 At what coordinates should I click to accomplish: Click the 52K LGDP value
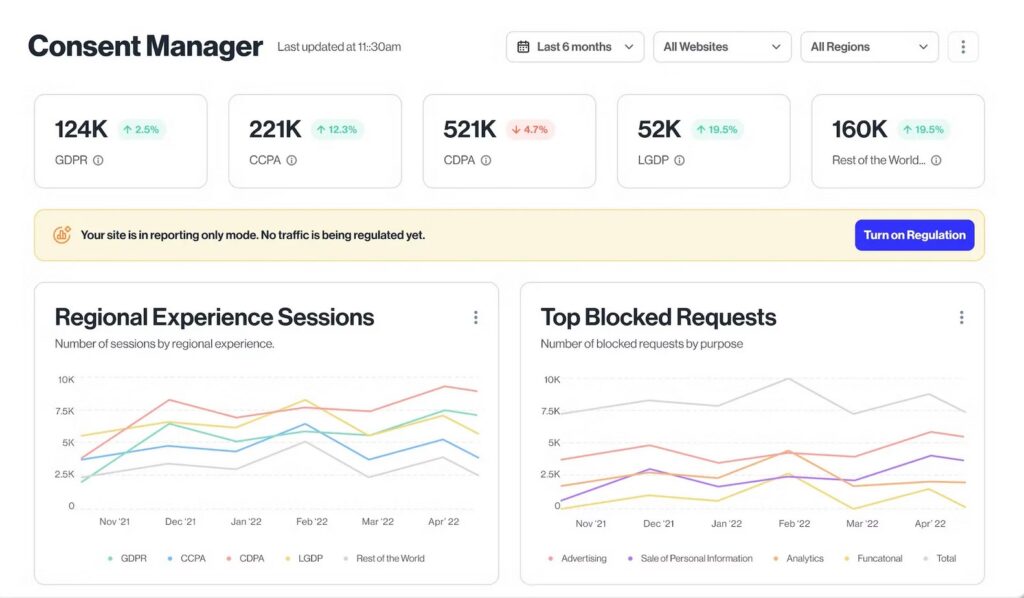659,129
